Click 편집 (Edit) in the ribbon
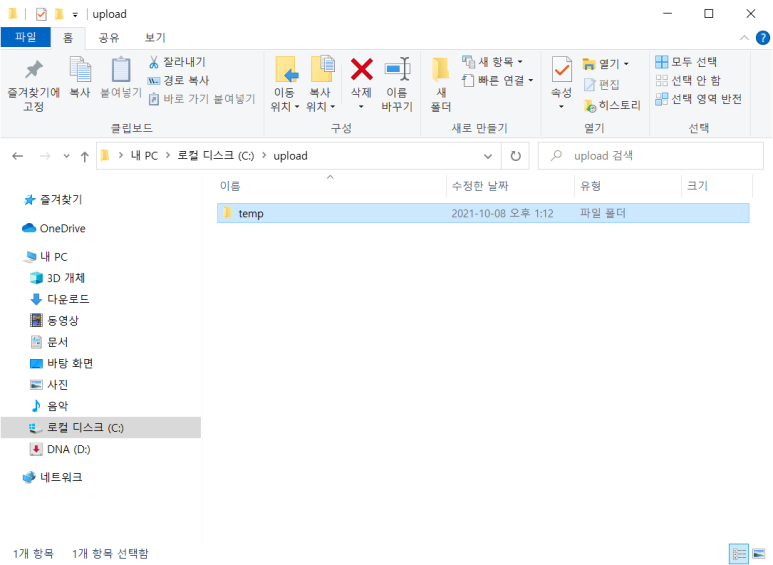Image resolution: width=773 pixels, height=565 pixels. [601, 84]
